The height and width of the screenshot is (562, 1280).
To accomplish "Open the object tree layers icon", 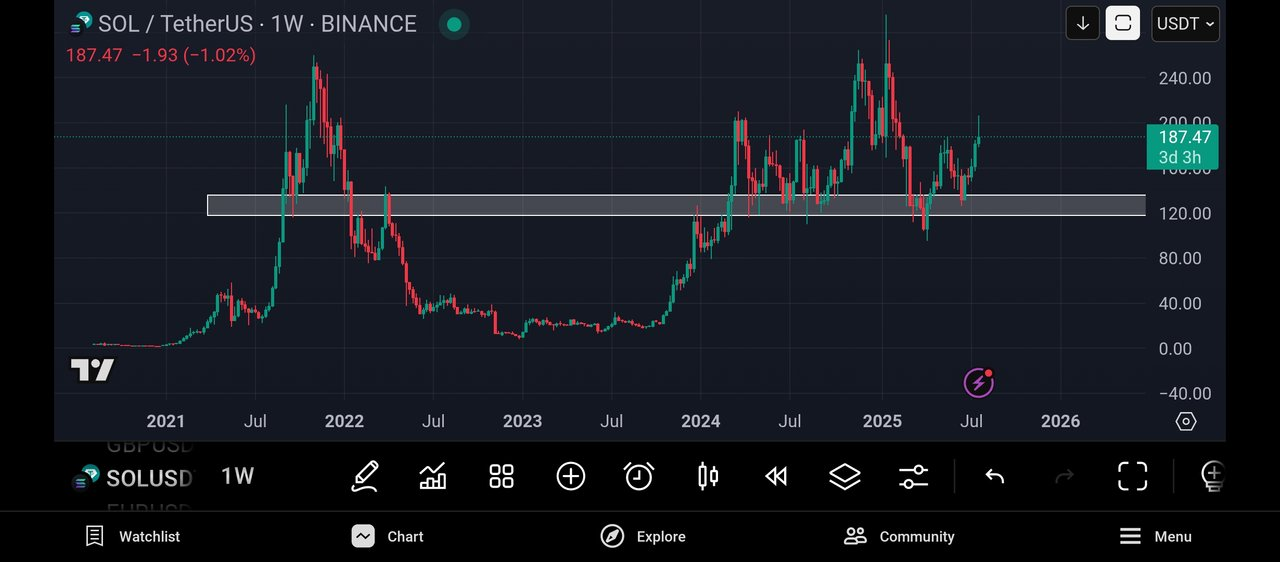I will click(845, 476).
